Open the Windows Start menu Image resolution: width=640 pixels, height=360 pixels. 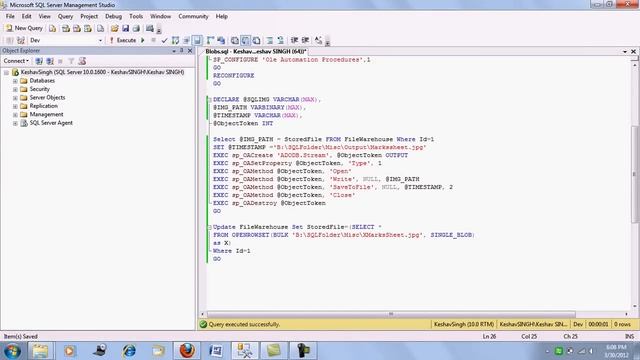pyautogui.click(x=12, y=351)
